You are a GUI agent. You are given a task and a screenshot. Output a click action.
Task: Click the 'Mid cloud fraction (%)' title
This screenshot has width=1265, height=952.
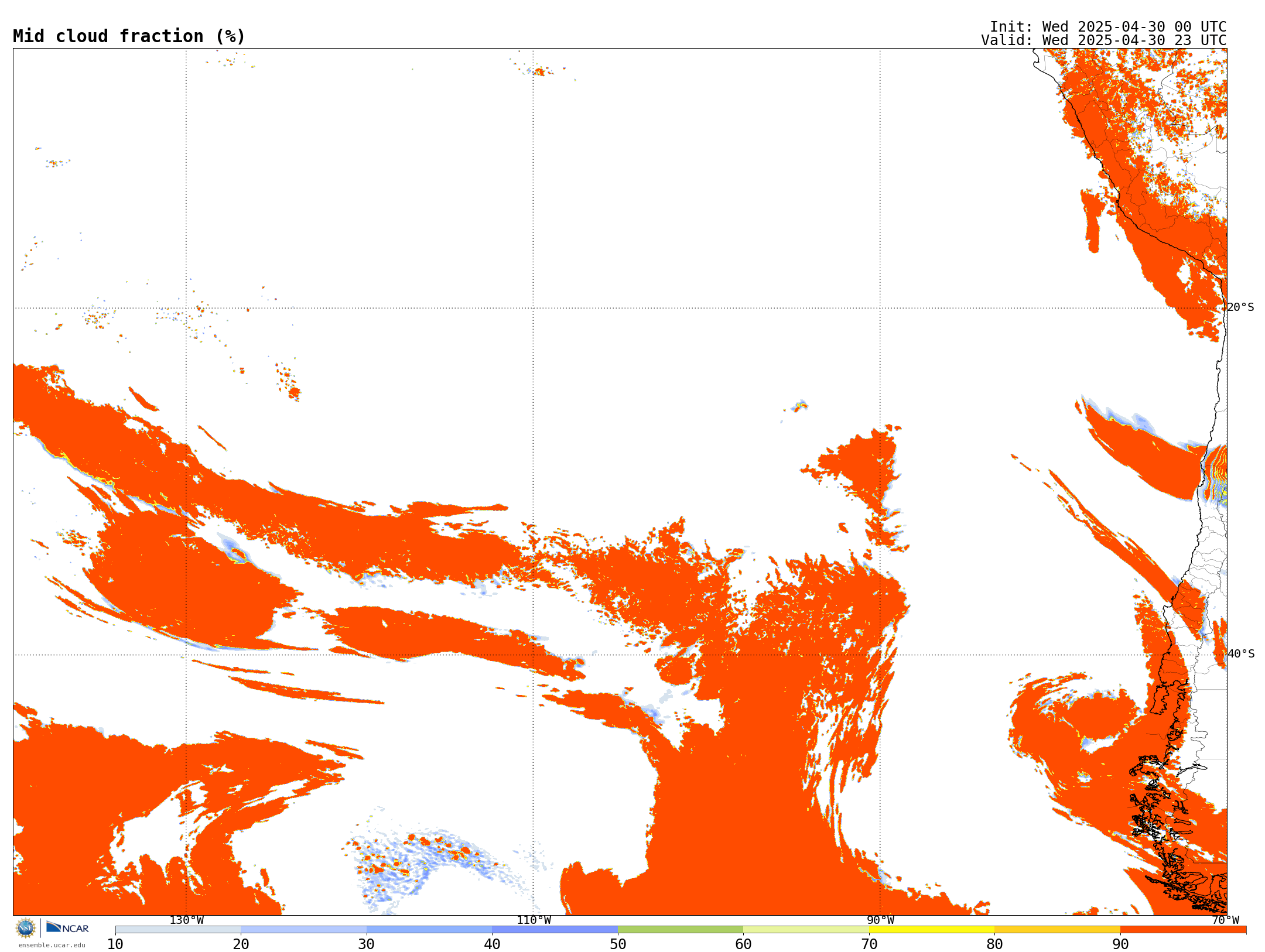[x=129, y=36]
